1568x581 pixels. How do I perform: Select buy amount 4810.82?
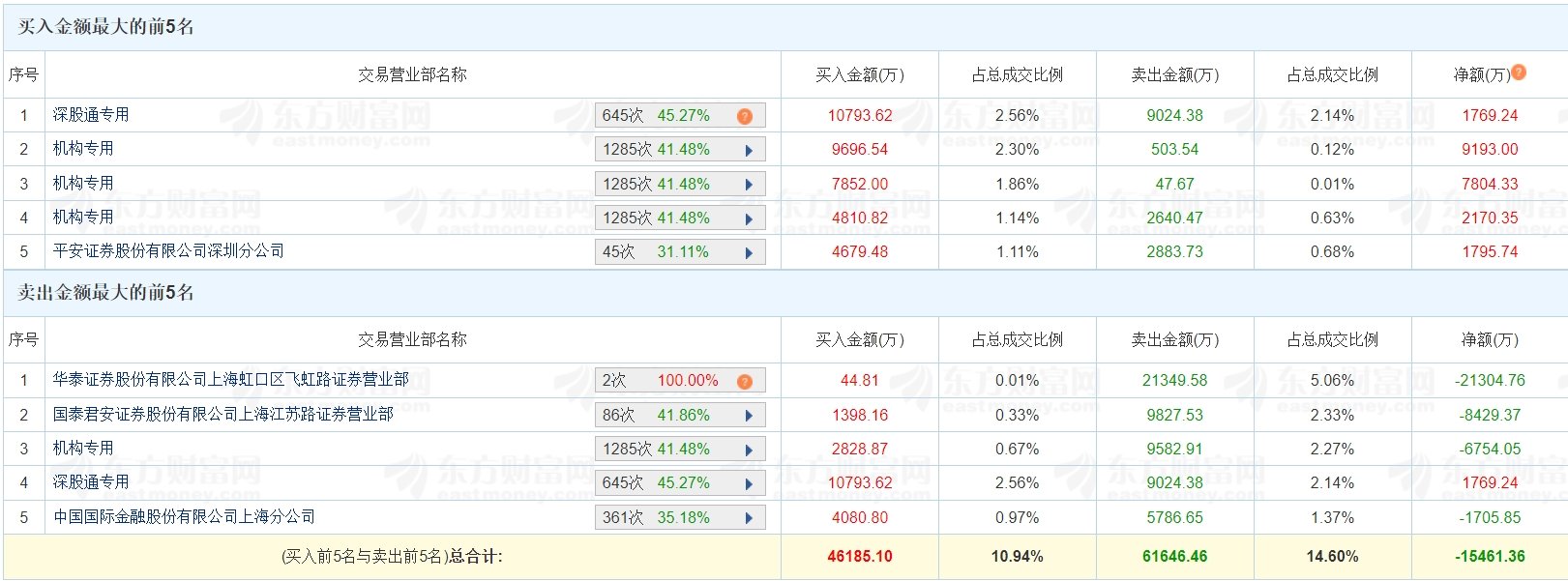[860, 218]
